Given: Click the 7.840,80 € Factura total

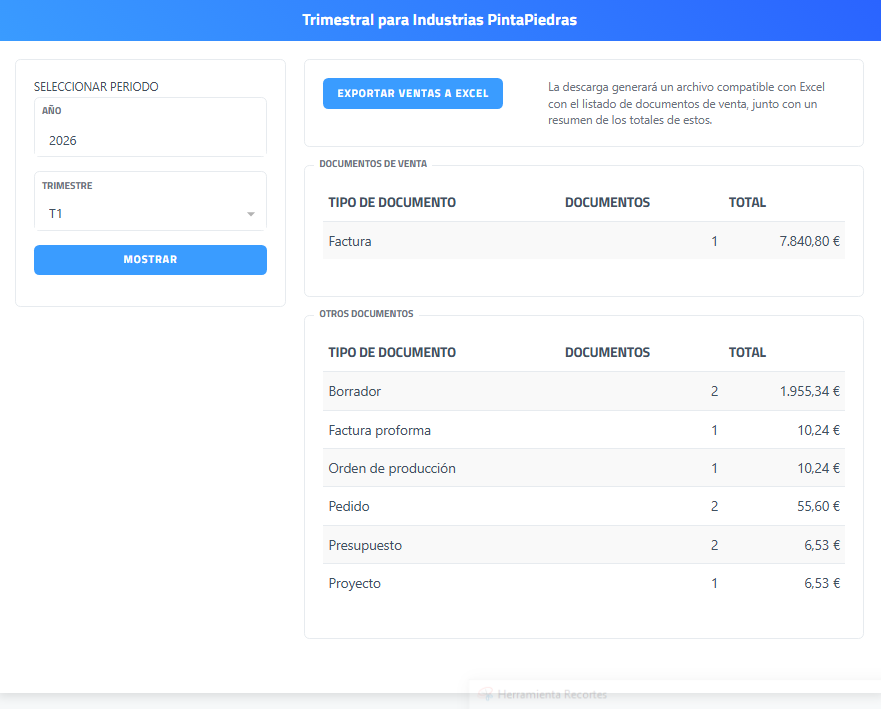Looking at the screenshot, I should coord(809,241).
